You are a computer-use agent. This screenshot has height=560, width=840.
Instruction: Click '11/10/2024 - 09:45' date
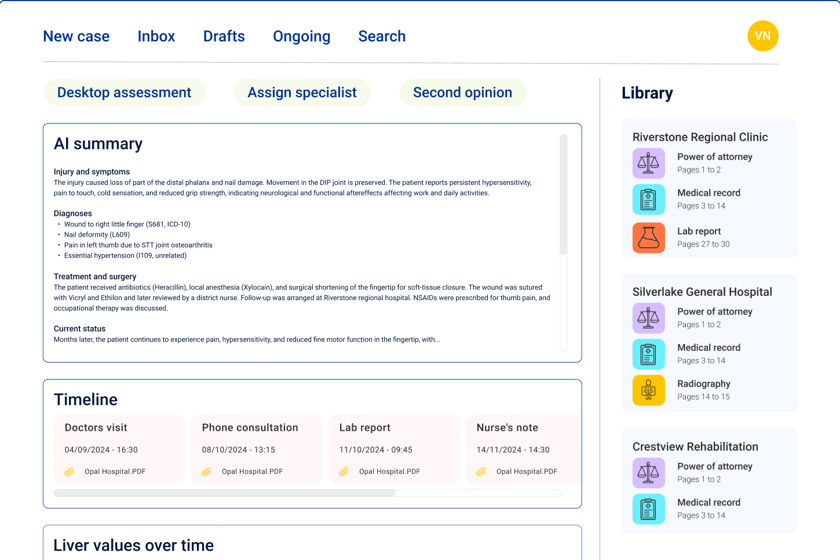376,450
